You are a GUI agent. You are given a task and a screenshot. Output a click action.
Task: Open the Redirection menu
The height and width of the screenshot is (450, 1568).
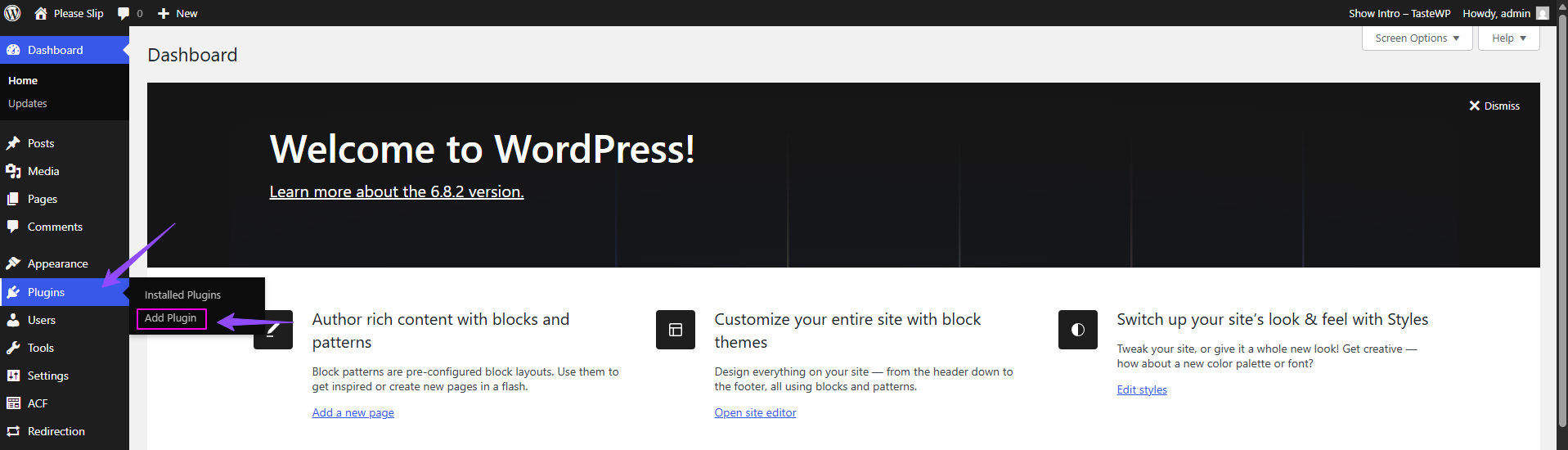click(65, 431)
